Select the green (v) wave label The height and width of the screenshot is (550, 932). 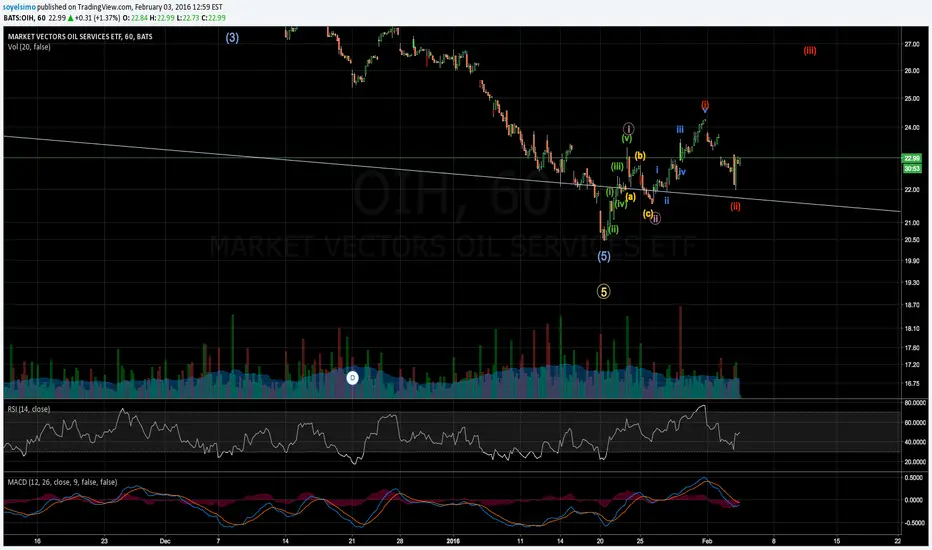626,138
